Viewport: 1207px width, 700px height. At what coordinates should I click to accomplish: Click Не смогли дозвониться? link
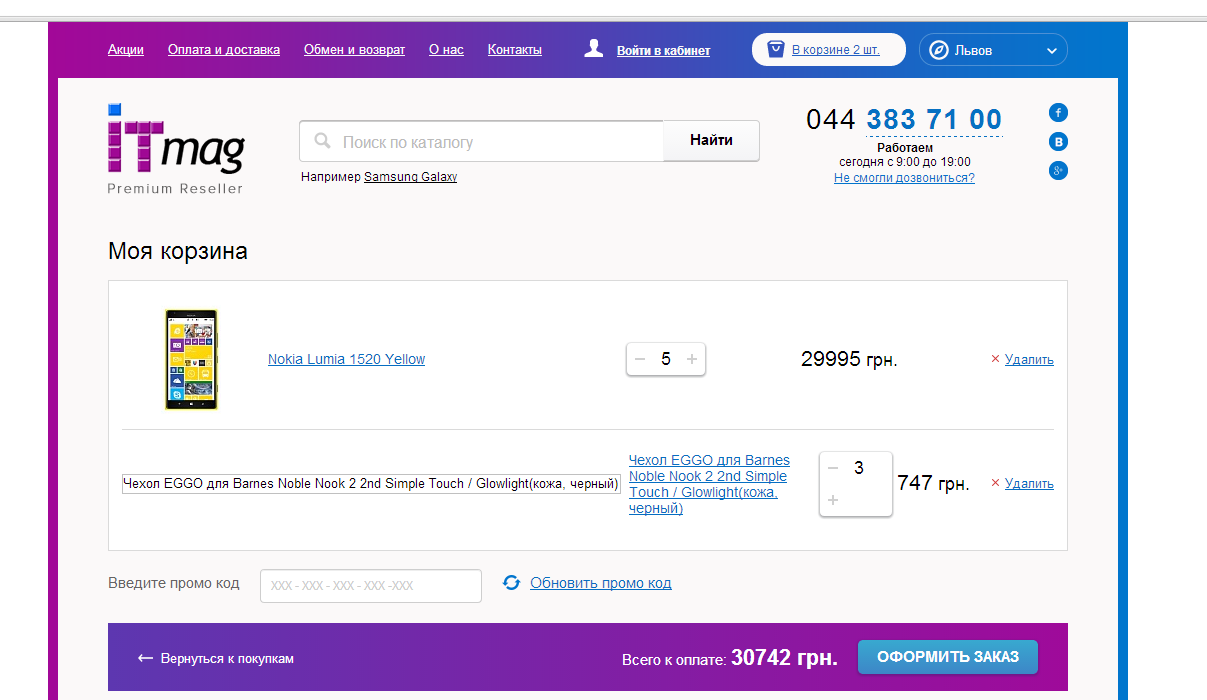pyautogui.click(x=904, y=178)
